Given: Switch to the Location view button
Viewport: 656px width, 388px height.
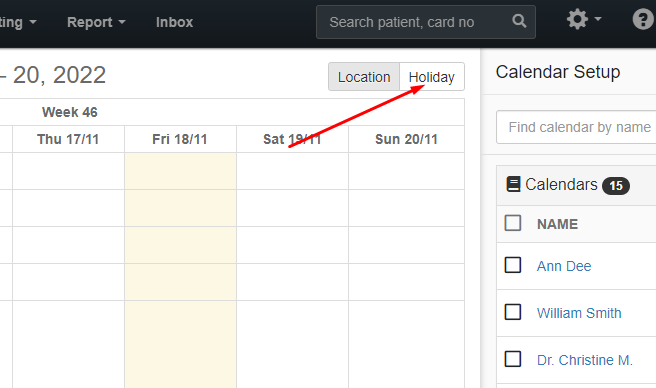Looking at the screenshot, I should (x=364, y=77).
